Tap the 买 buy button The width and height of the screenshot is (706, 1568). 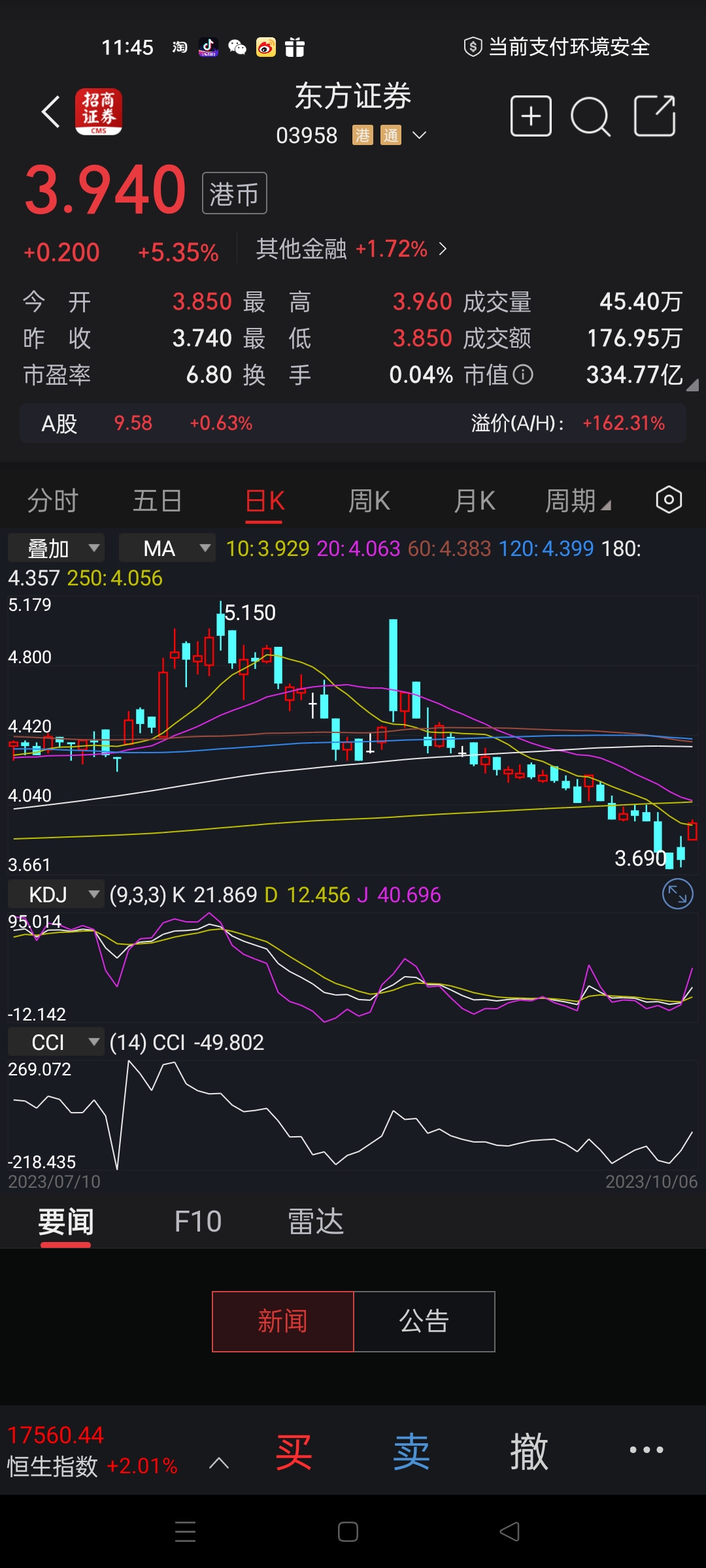point(294,1452)
